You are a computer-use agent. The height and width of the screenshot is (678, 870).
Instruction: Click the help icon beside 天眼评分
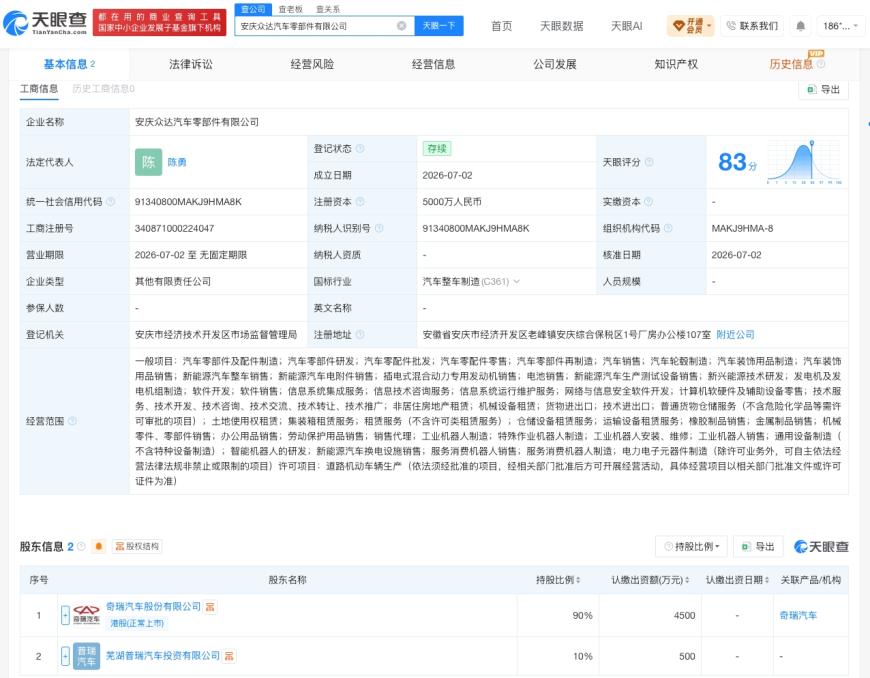click(x=649, y=162)
